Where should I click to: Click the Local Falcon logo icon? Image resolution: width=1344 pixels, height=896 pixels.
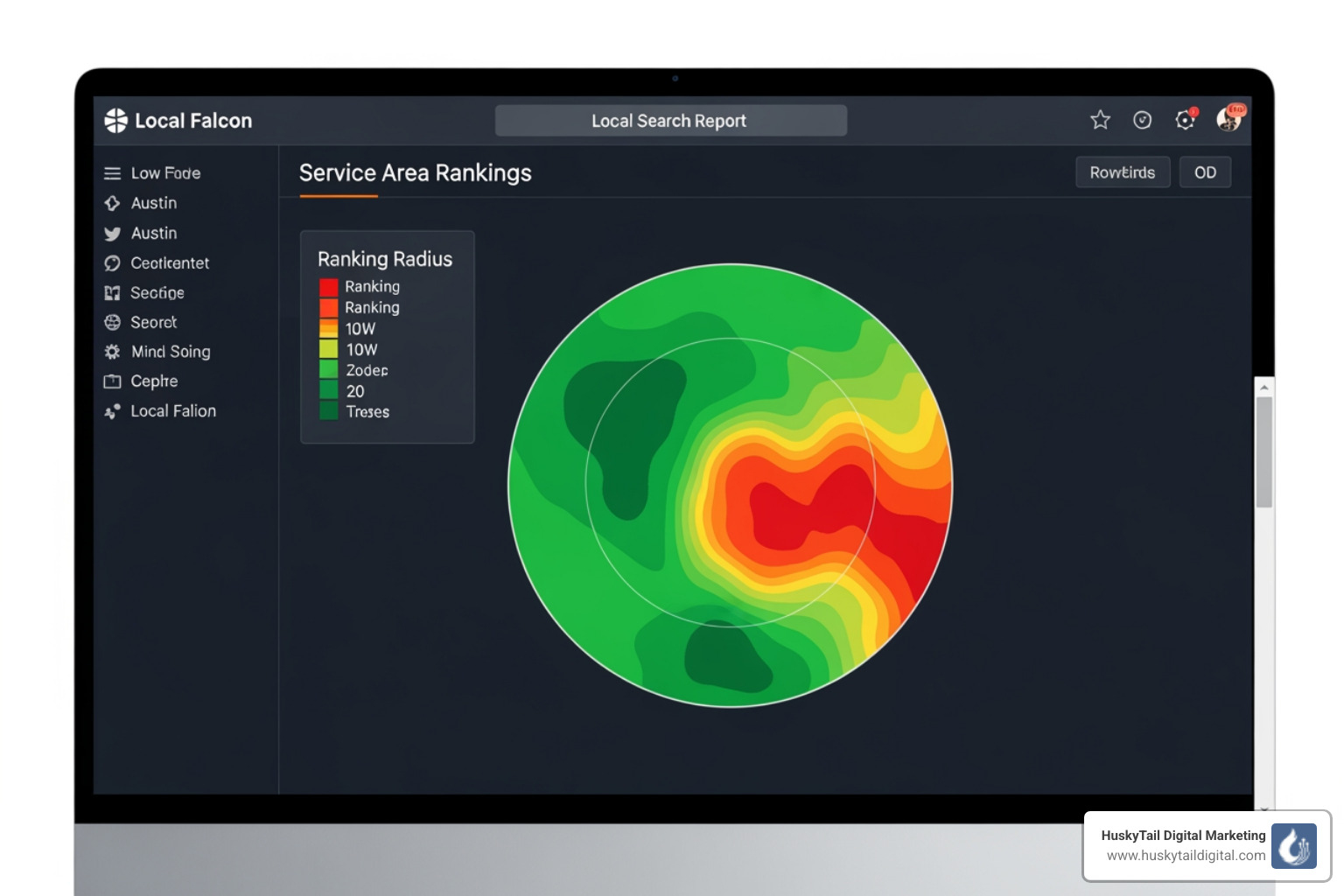[x=115, y=120]
